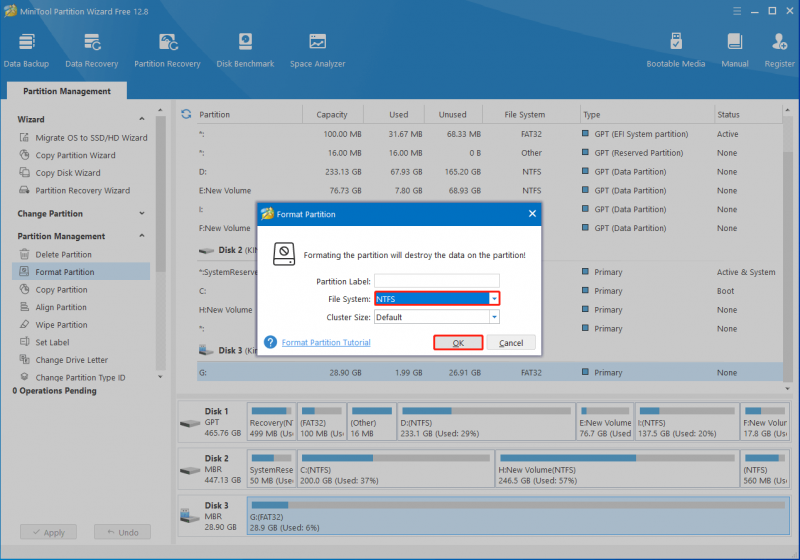This screenshot has width=800, height=560.
Task: Select Change Partition Type ID
Action: coord(72,377)
